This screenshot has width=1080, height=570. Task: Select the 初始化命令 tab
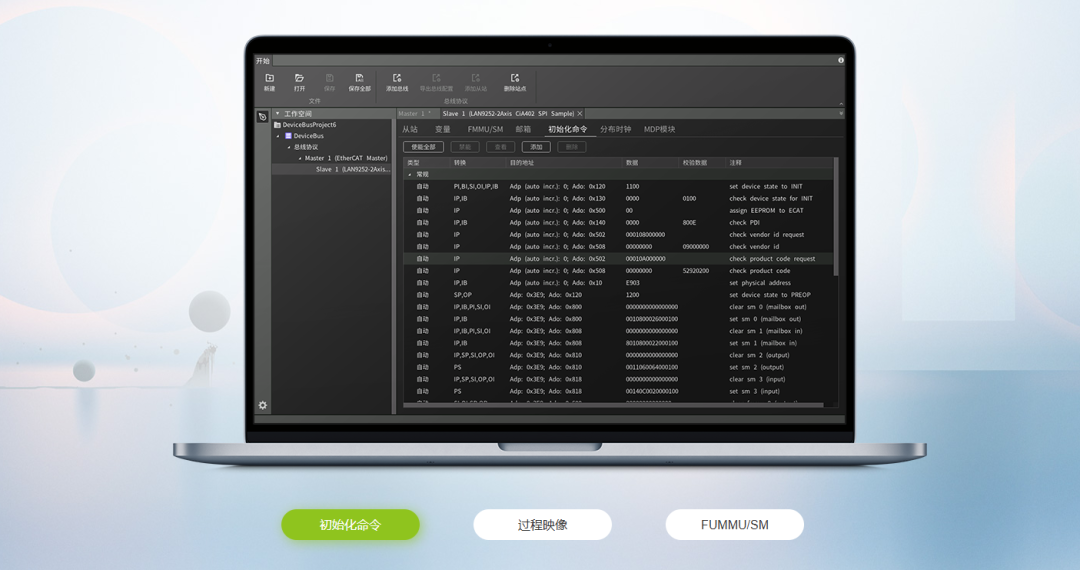click(568, 129)
